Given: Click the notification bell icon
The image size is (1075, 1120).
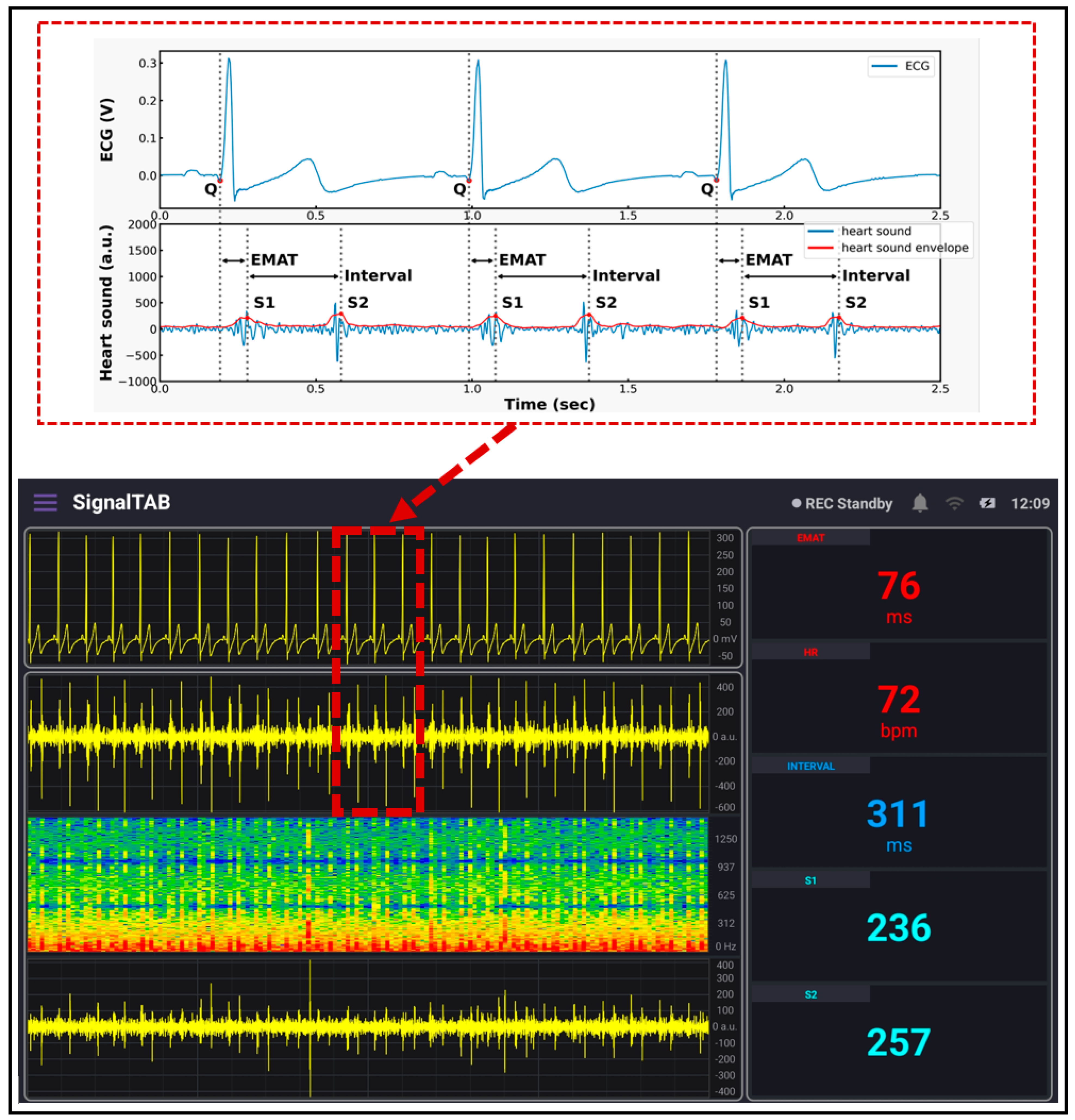Looking at the screenshot, I should coord(921,503).
